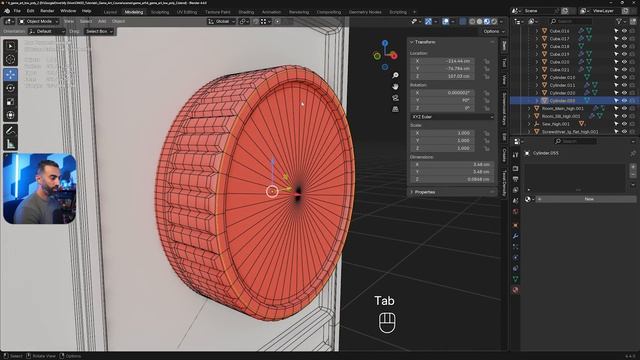Click the pin icon next to Cylinder.055
The height and width of the screenshot is (360, 640).
(633, 153)
